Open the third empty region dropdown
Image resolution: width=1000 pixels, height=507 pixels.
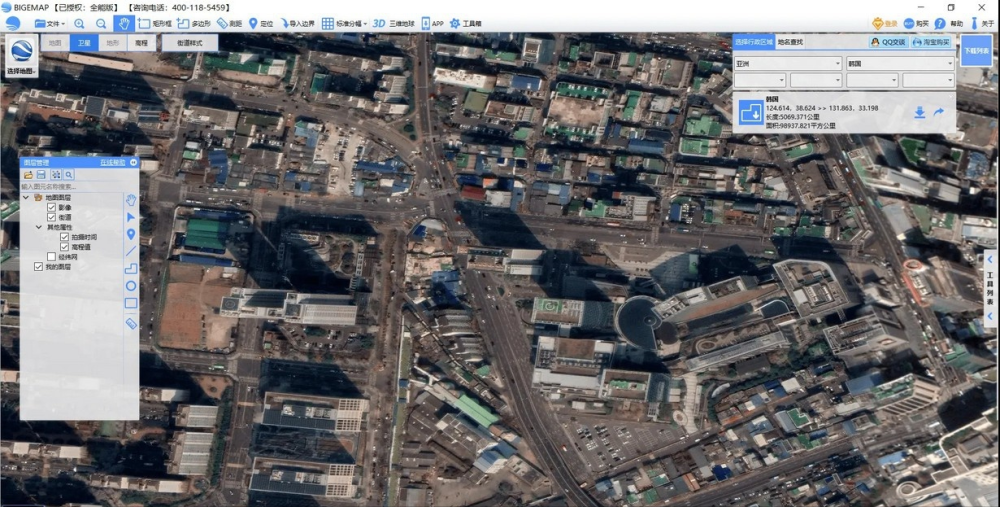[x=872, y=80]
